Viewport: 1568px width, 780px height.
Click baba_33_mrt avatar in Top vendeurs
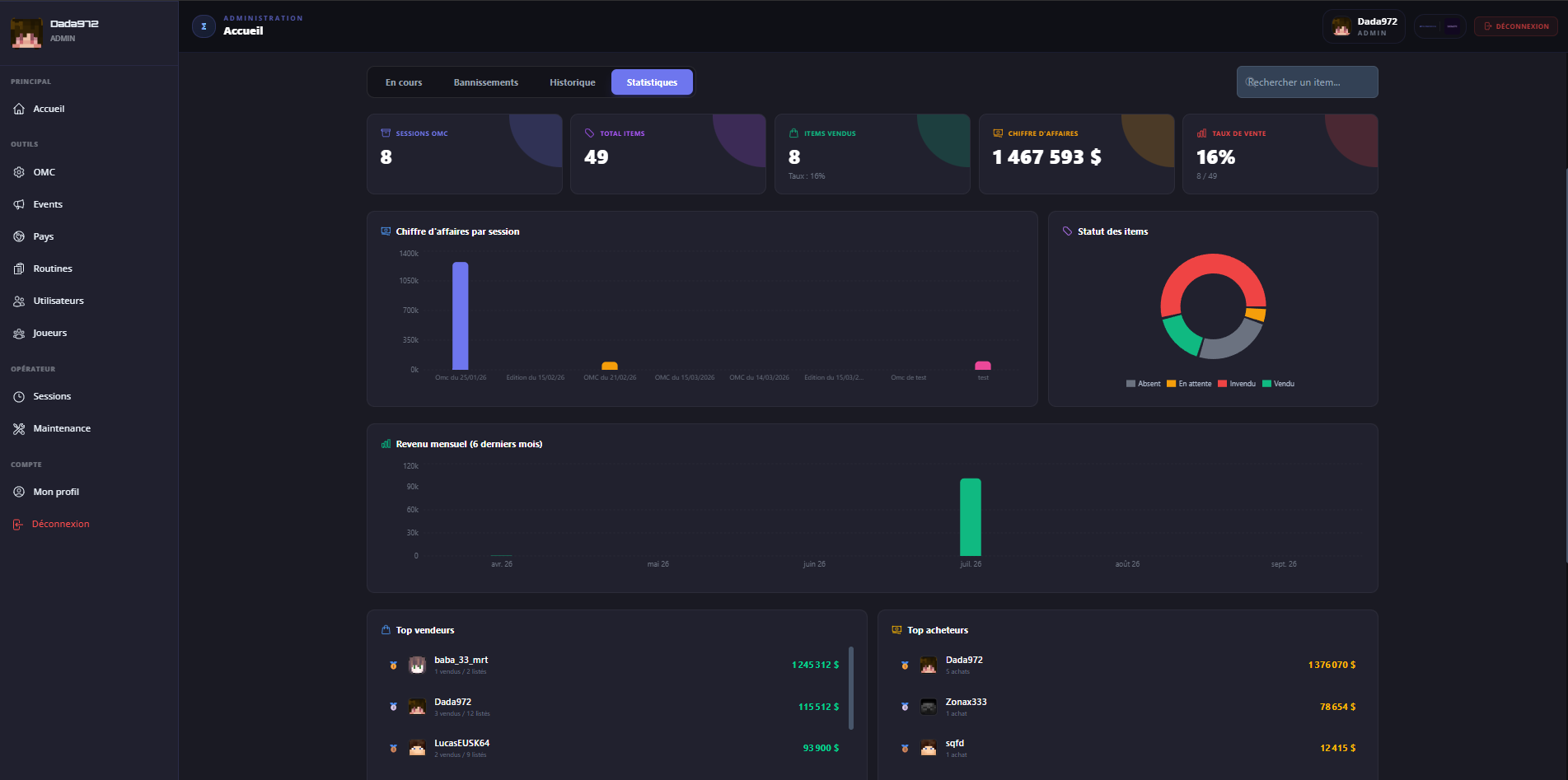tap(418, 665)
